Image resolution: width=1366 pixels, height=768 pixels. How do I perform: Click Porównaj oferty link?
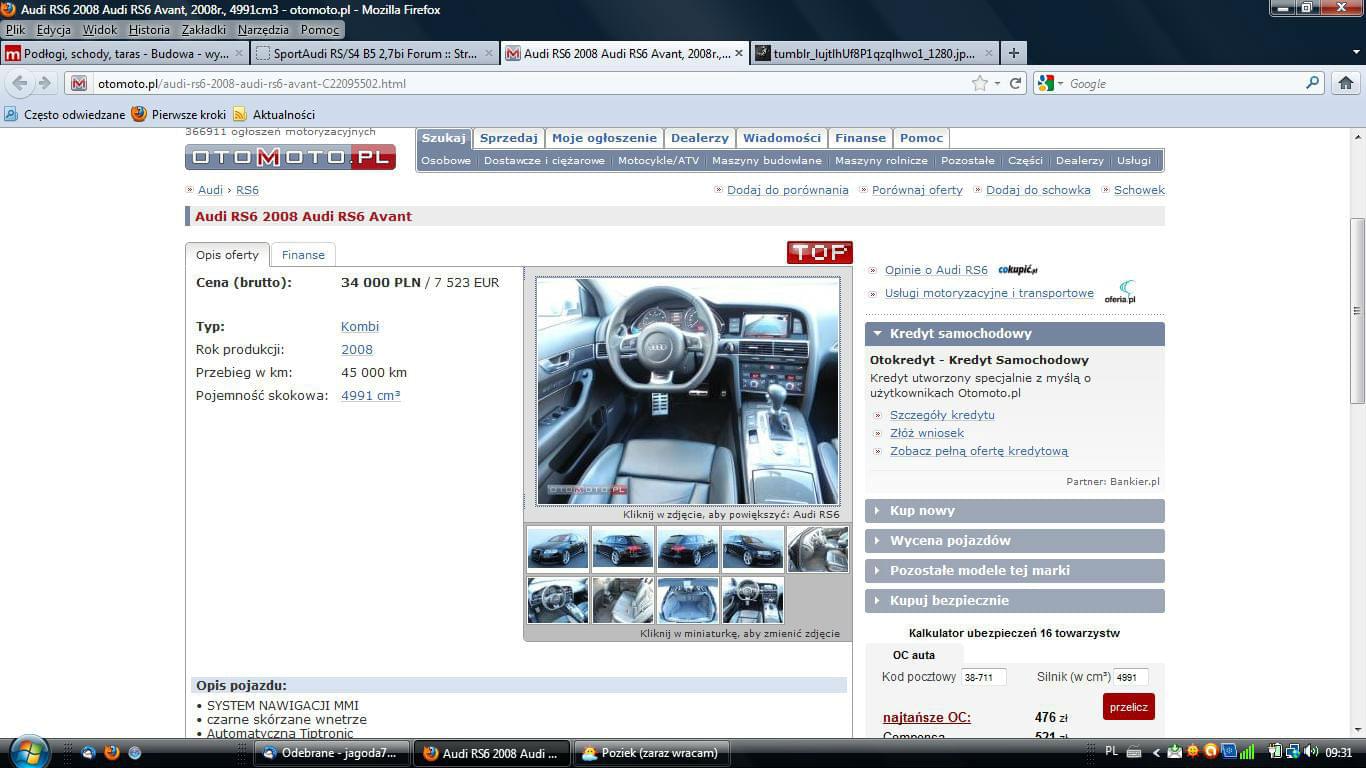click(x=917, y=190)
